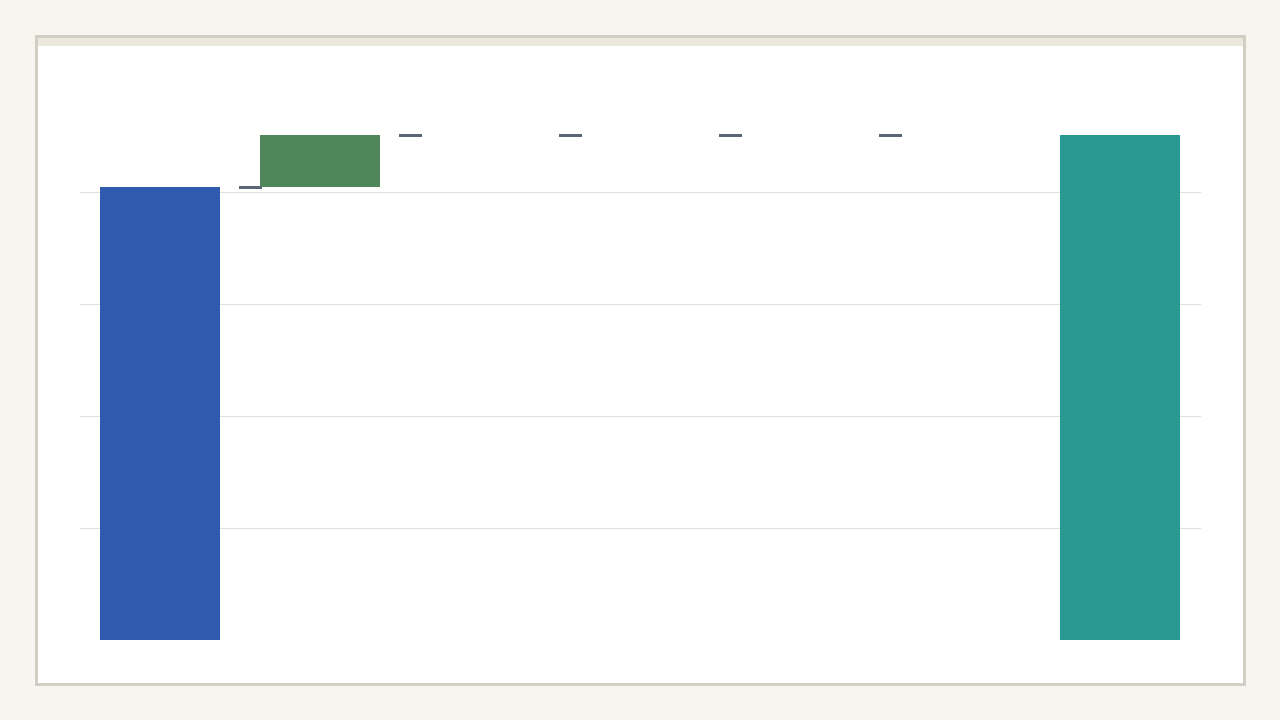
Task: Select the third horizontal gridline from the top
Action: (640, 416)
